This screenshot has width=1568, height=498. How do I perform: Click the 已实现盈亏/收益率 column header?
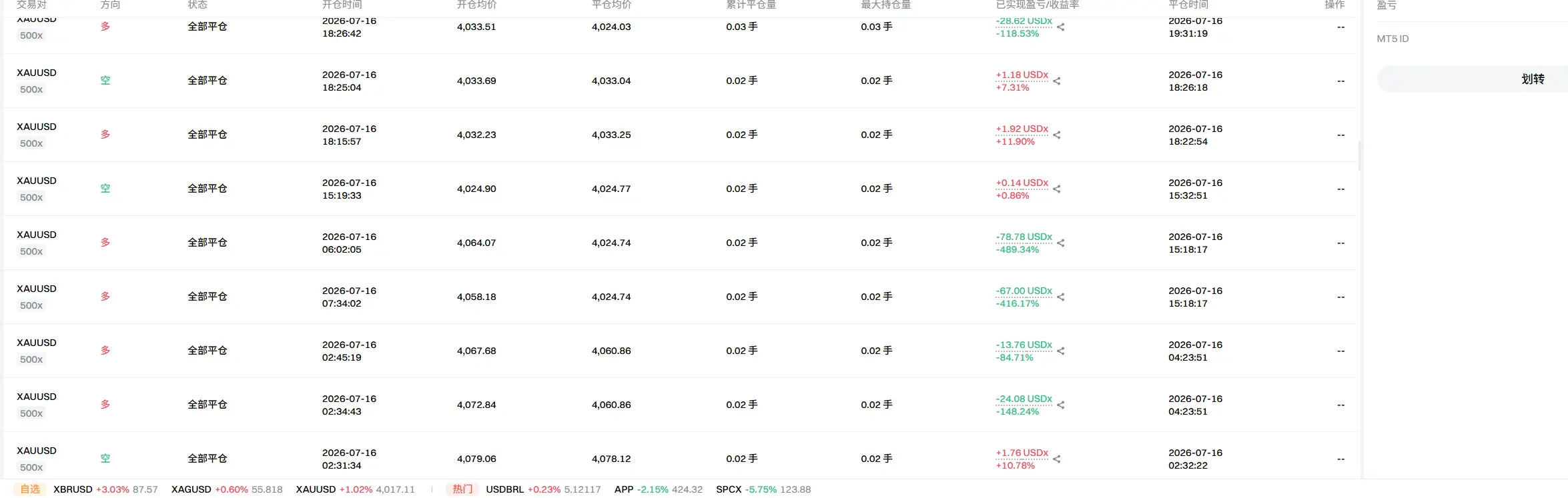click(x=1038, y=5)
